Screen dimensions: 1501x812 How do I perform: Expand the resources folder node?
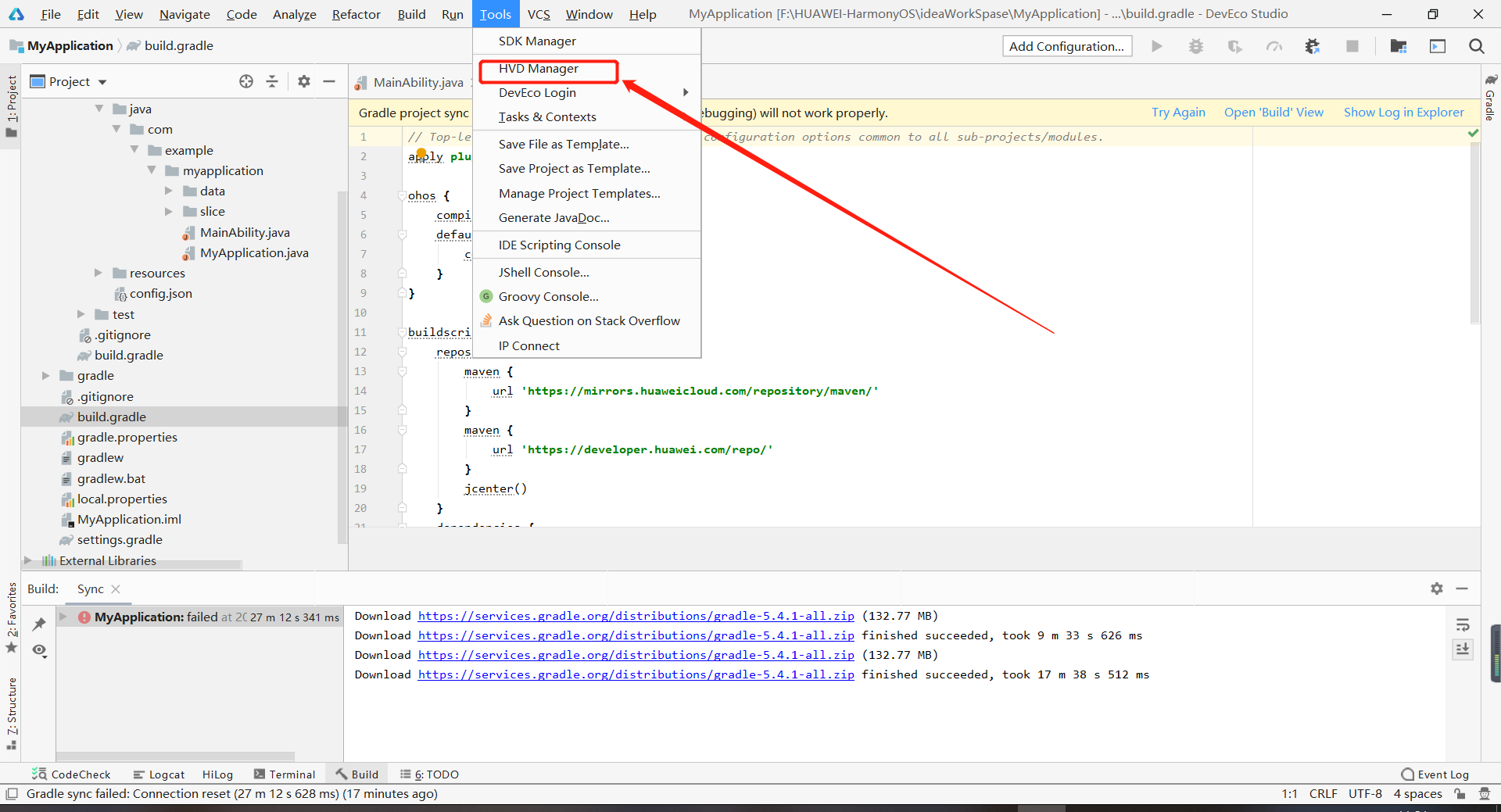pyautogui.click(x=99, y=273)
